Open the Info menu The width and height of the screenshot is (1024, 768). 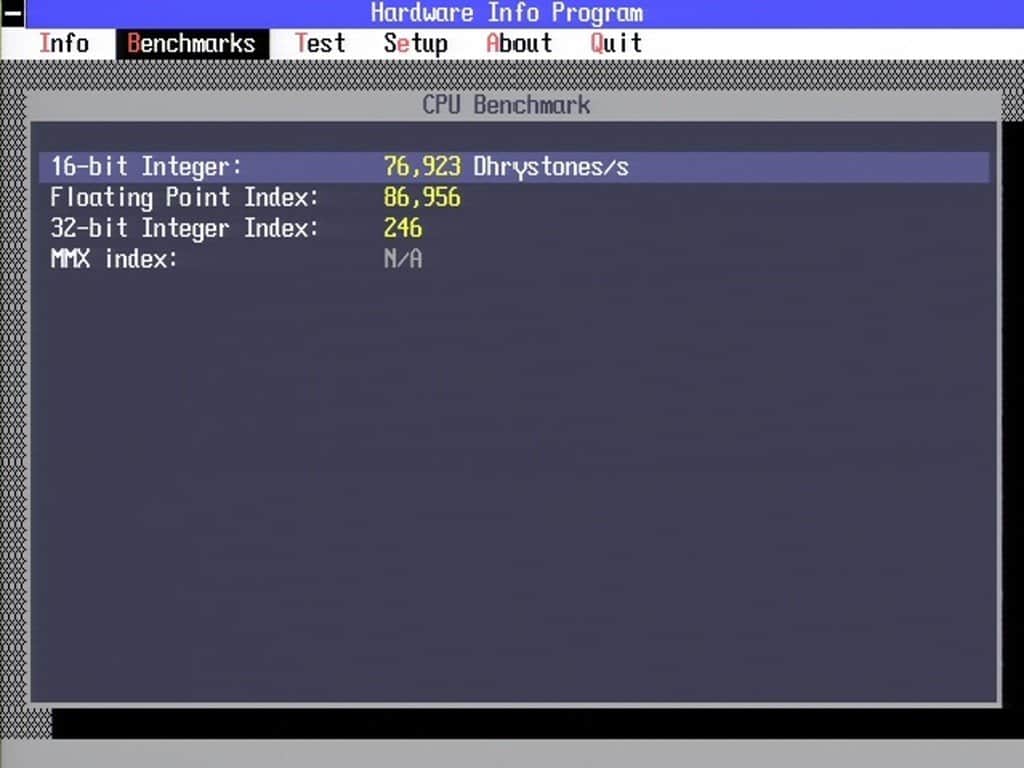coord(64,44)
